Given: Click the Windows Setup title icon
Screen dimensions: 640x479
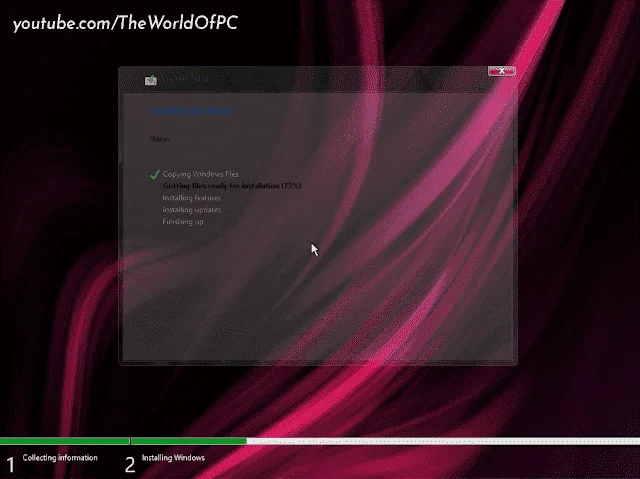Looking at the screenshot, I should point(151,80).
